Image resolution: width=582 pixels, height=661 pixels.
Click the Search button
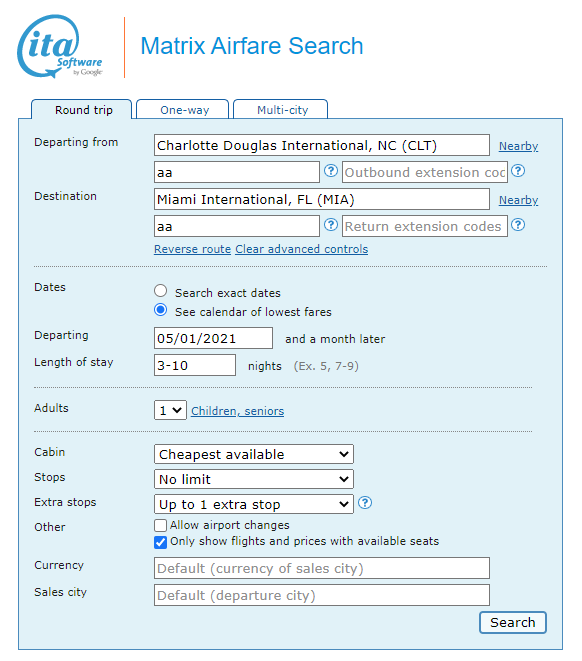(x=512, y=622)
